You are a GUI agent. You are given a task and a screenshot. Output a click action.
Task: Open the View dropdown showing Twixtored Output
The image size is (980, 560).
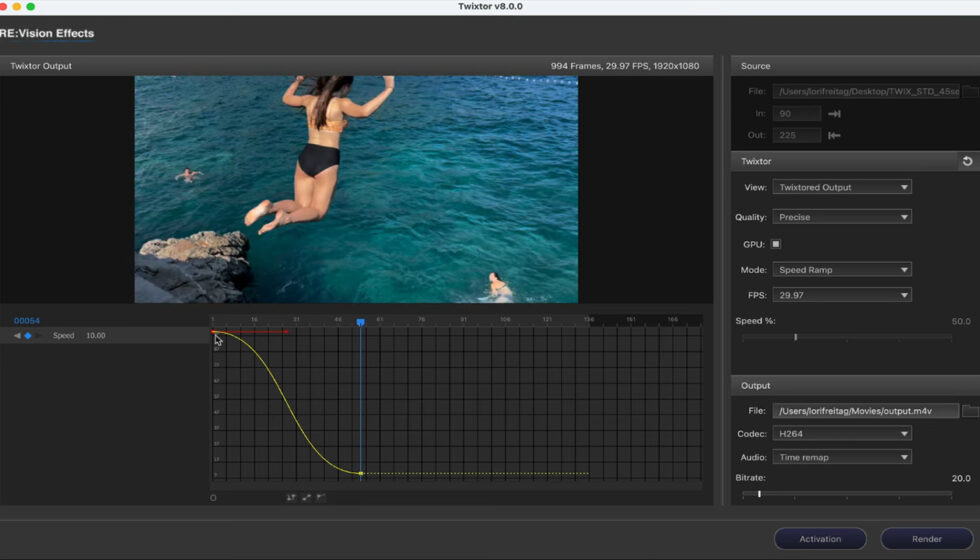coord(841,187)
